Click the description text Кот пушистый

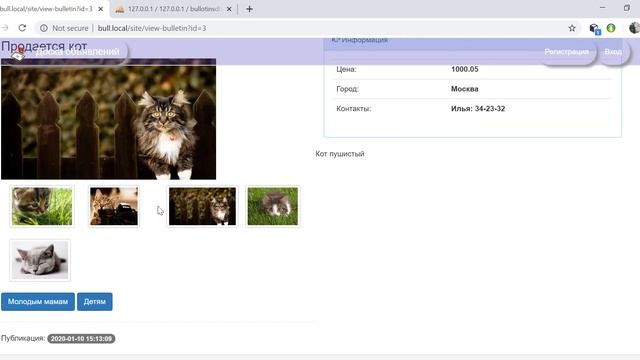point(340,154)
